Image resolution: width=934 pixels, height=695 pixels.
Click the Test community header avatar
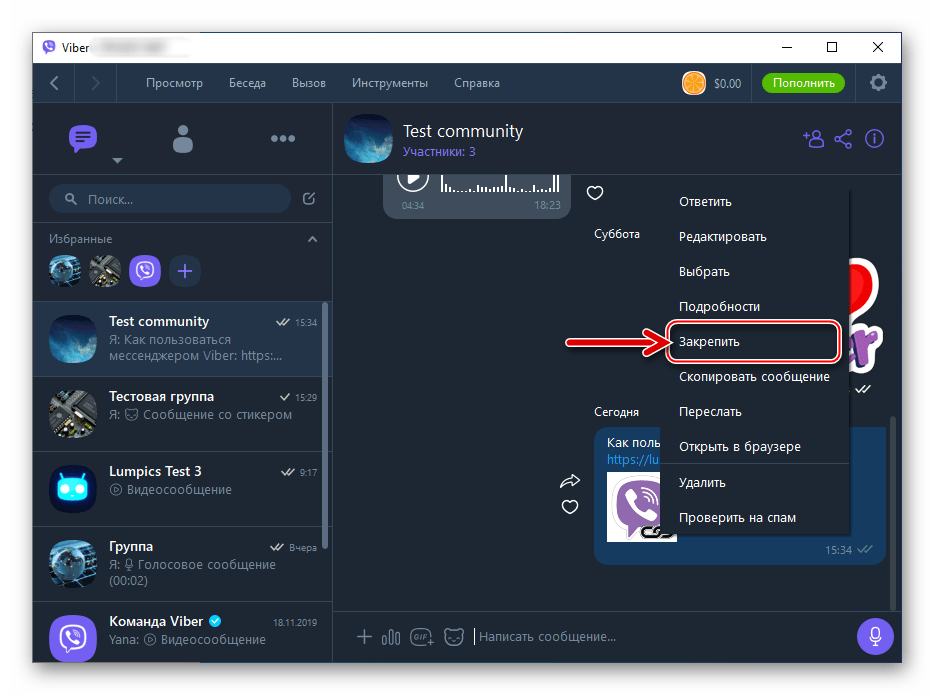(x=368, y=139)
